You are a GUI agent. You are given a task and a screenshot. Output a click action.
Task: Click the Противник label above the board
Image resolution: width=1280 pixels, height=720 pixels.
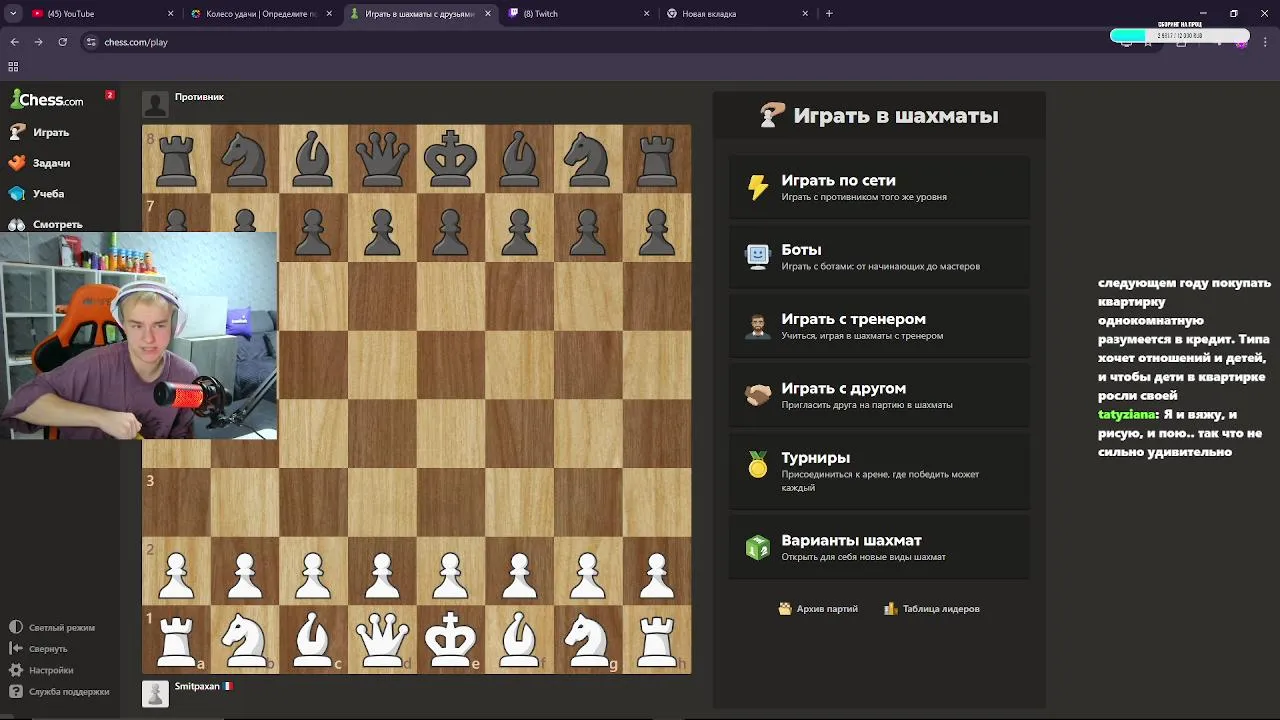coord(199,97)
